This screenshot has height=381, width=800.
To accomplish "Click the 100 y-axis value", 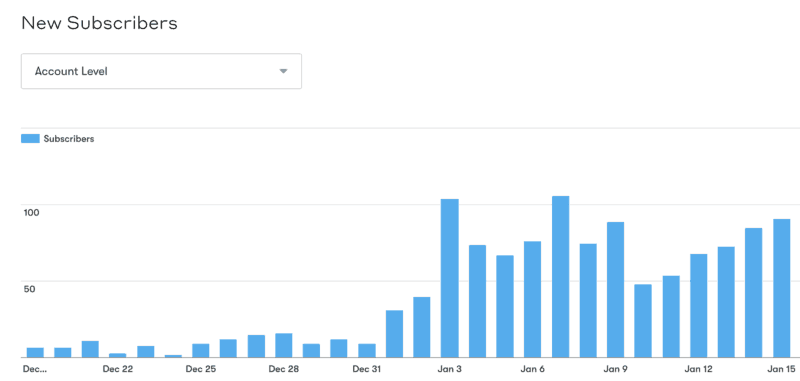I will coord(31,212).
